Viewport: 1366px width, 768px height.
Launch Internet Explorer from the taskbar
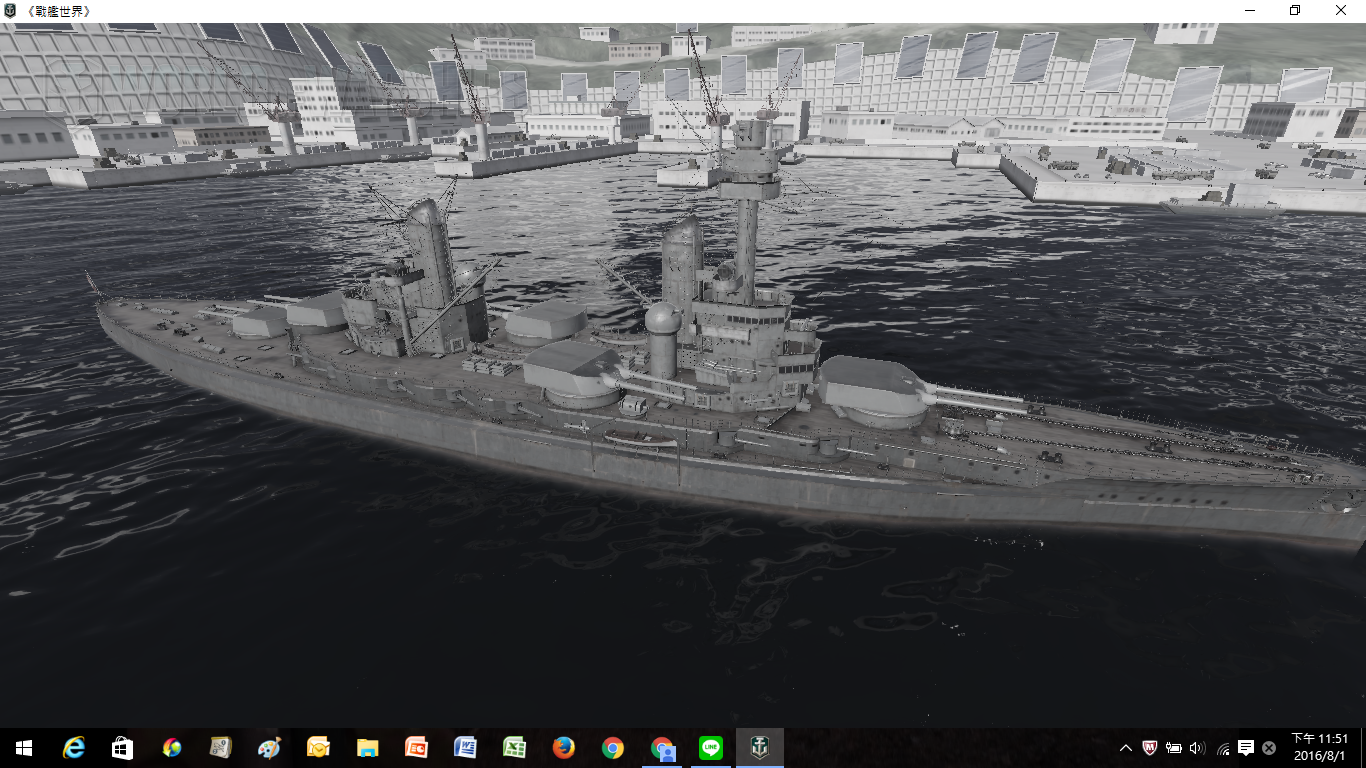(73, 748)
